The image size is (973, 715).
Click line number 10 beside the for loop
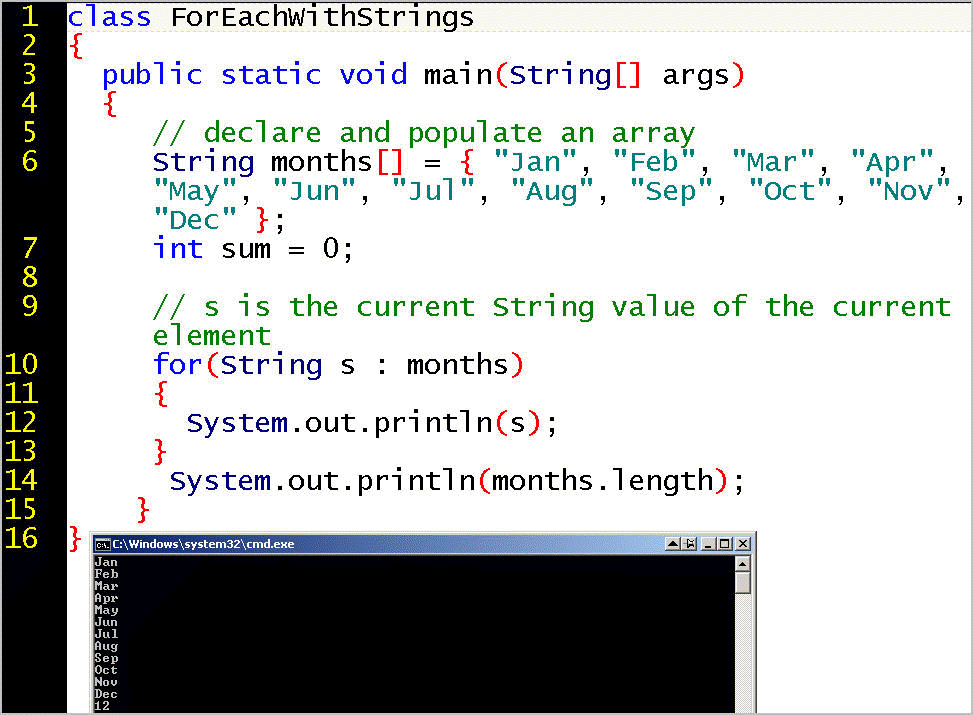[x=22, y=365]
